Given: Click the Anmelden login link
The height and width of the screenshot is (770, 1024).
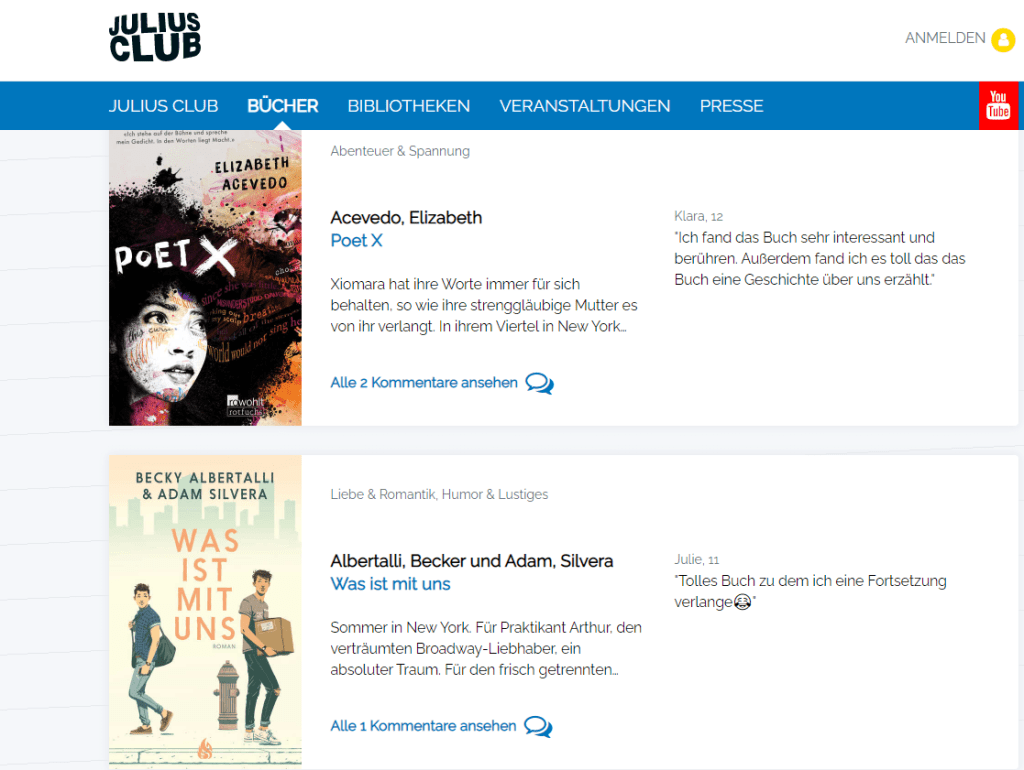Looking at the screenshot, I should point(945,38).
